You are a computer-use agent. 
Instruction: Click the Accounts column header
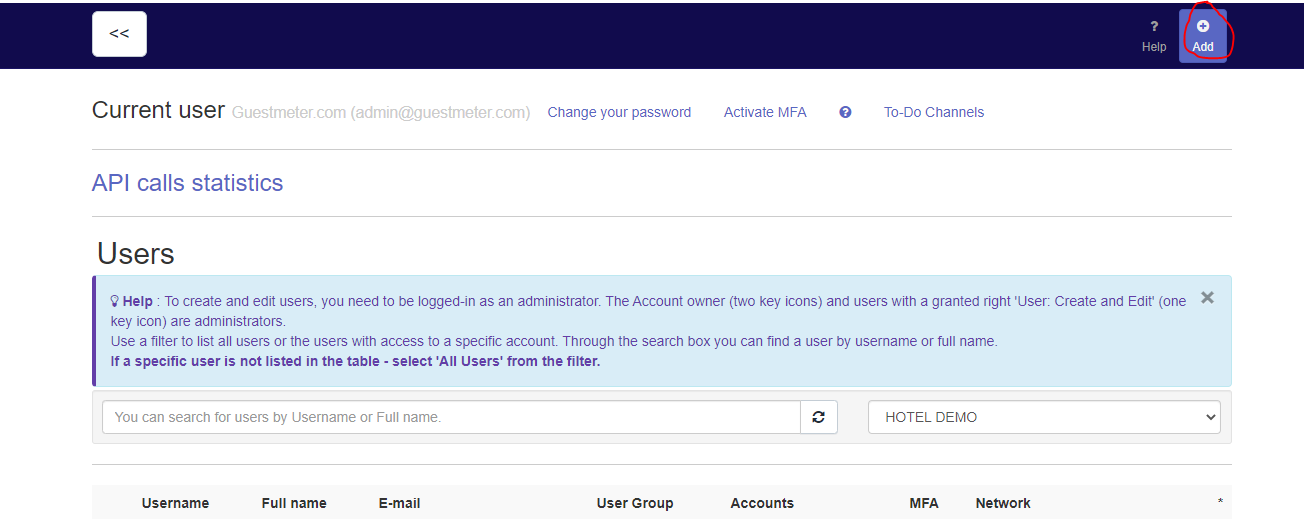(x=762, y=503)
